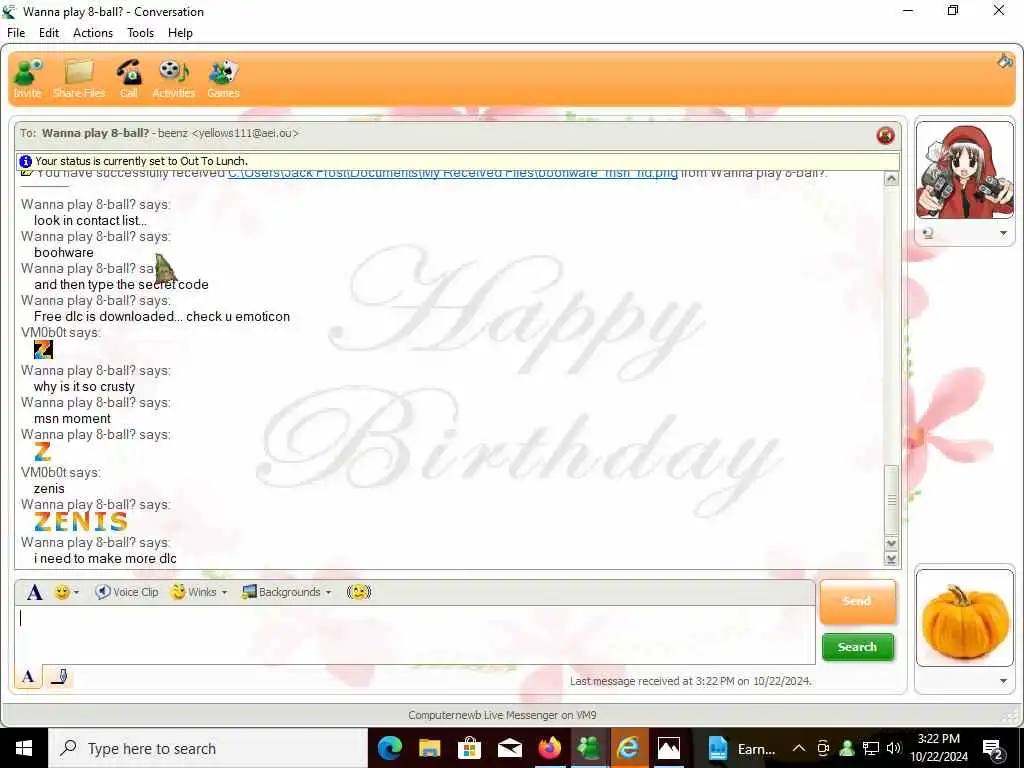Open Mail app from taskbar
This screenshot has height=768, width=1024.
pyautogui.click(x=509, y=748)
